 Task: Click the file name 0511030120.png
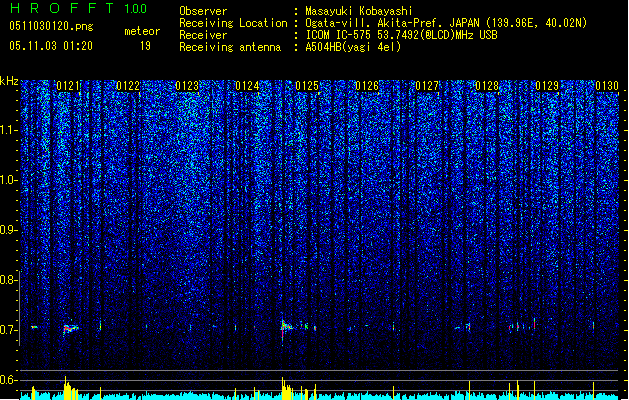(51, 26)
